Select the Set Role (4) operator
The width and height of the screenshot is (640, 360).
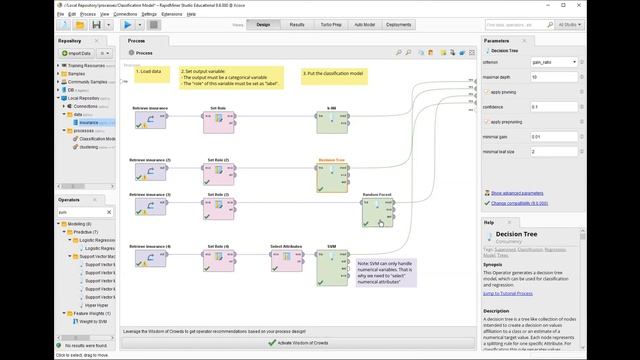[219, 261]
